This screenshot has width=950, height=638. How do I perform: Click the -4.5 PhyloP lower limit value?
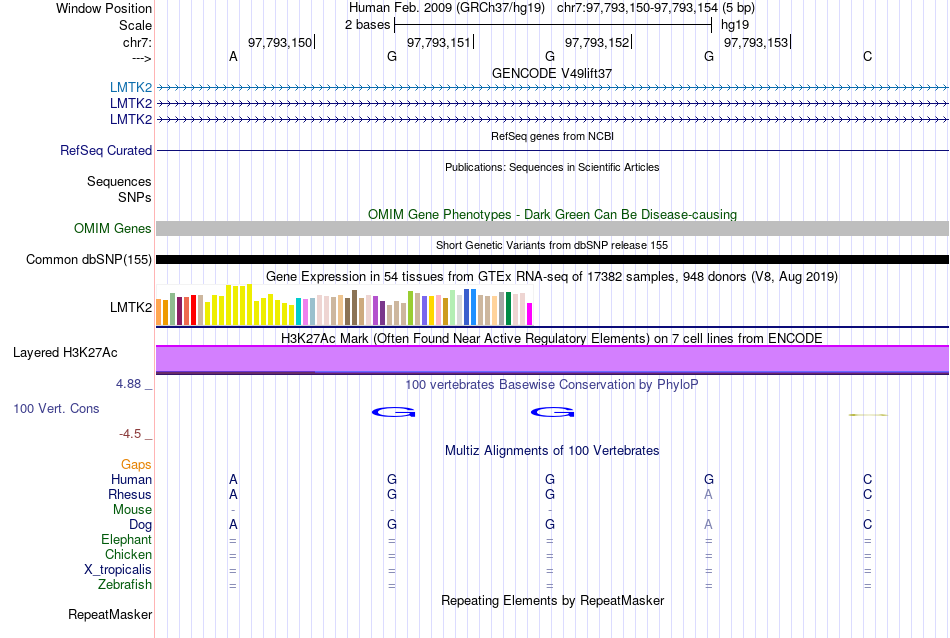point(130,434)
